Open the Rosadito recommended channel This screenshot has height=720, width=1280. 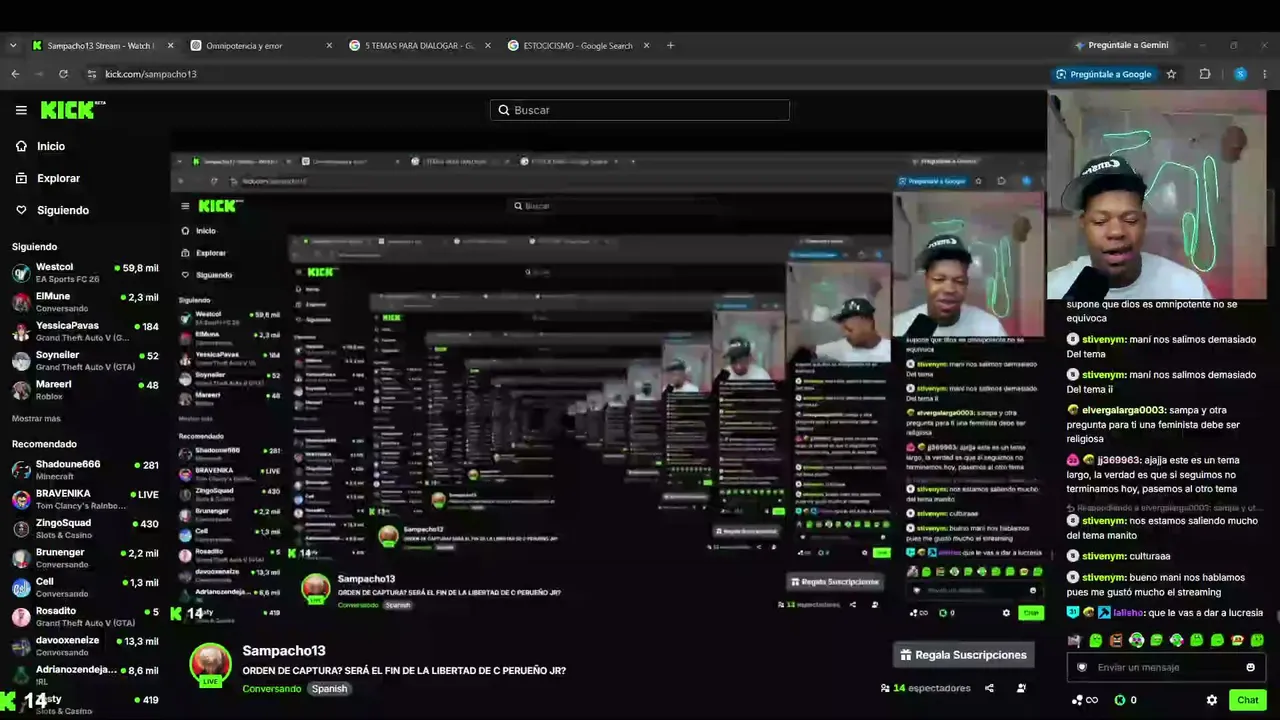pyautogui.click(x=85, y=616)
